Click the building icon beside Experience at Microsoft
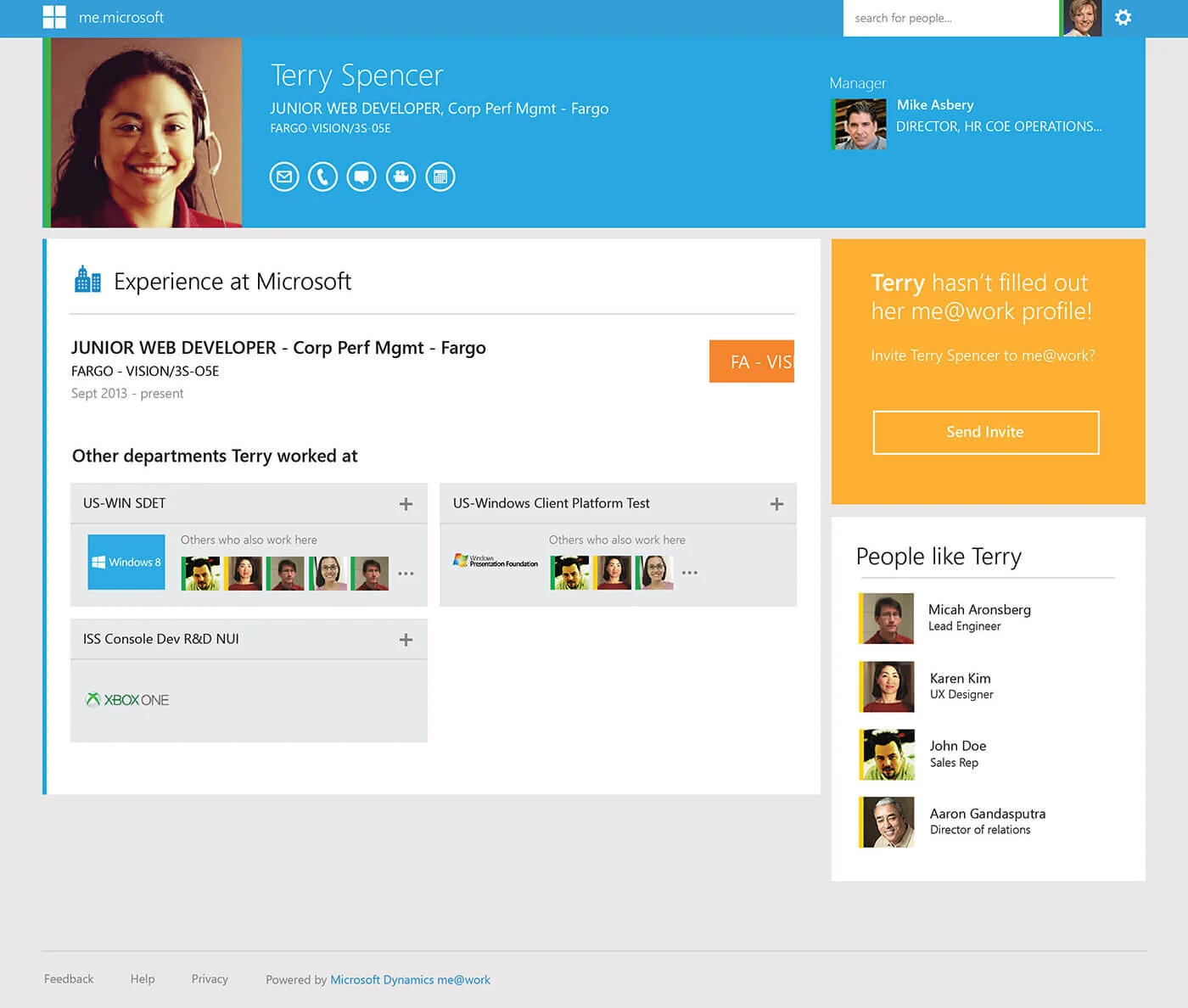Viewport: 1188px width, 1008px height. pyautogui.click(x=87, y=279)
